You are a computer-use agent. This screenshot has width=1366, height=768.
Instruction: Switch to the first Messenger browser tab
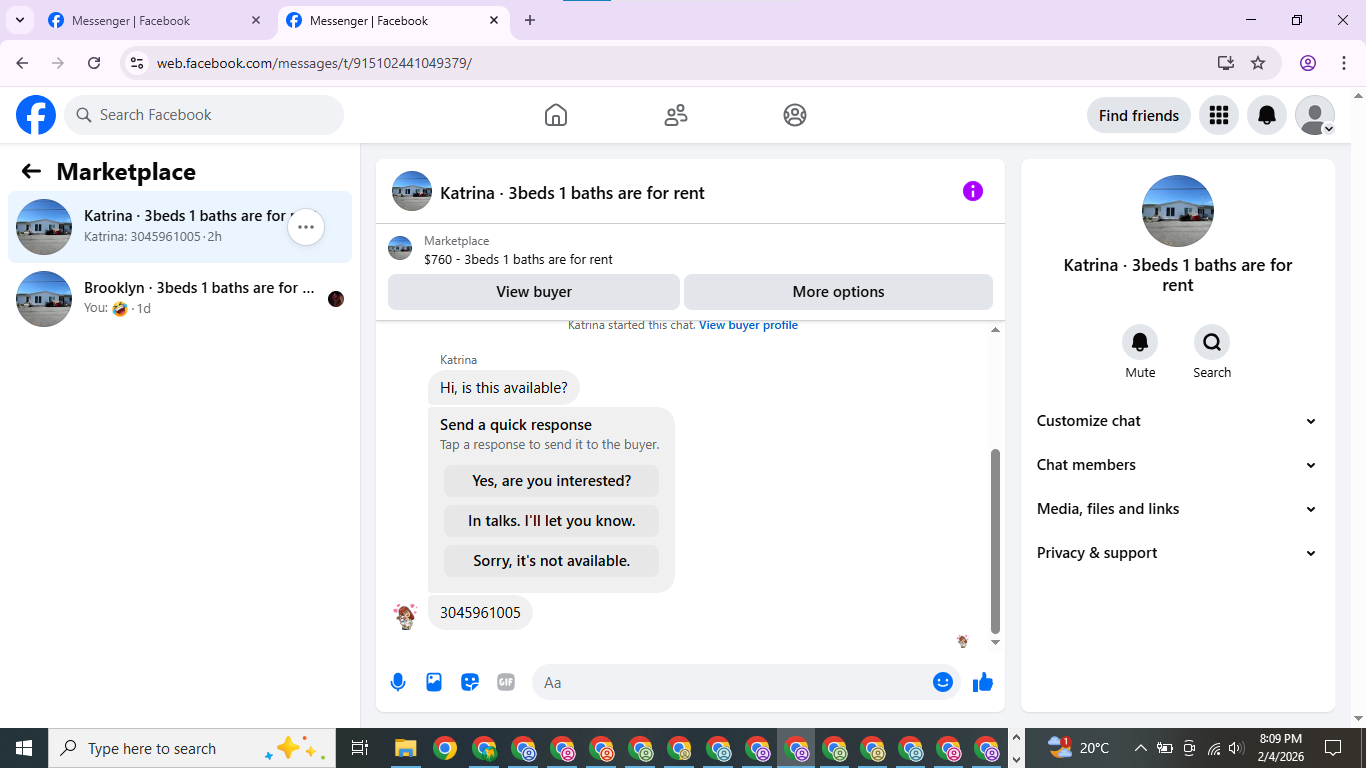point(155,20)
